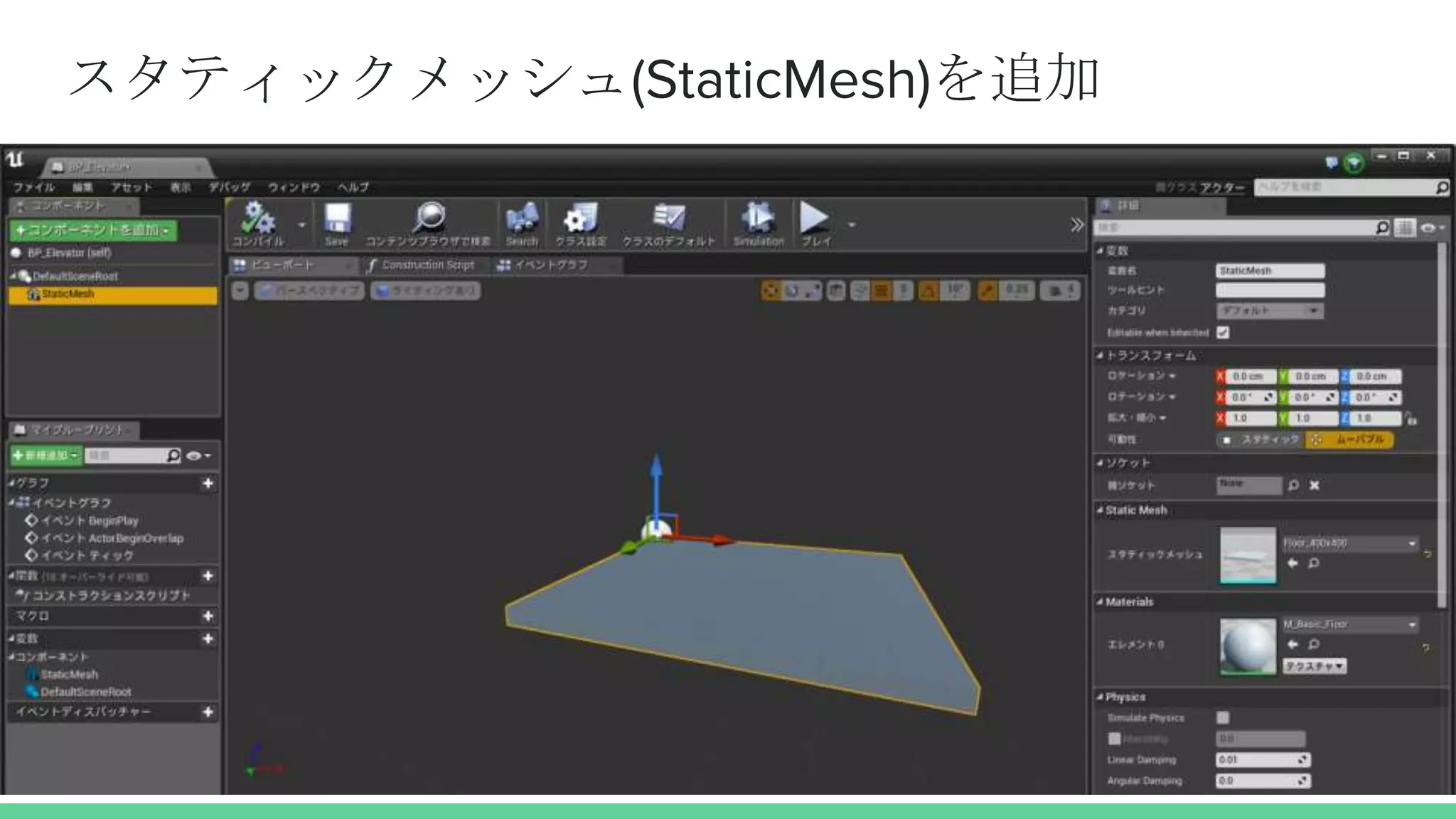Expand toolbar overflow double-chevron
Screen dimensions: 1456x819
pyautogui.click(x=1077, y=225)
